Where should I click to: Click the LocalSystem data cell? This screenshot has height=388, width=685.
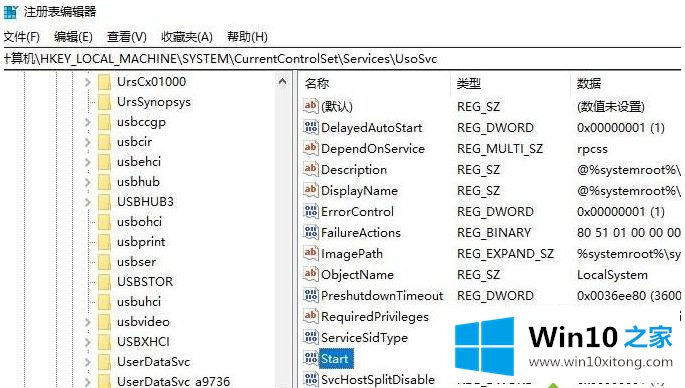[612, 275]
